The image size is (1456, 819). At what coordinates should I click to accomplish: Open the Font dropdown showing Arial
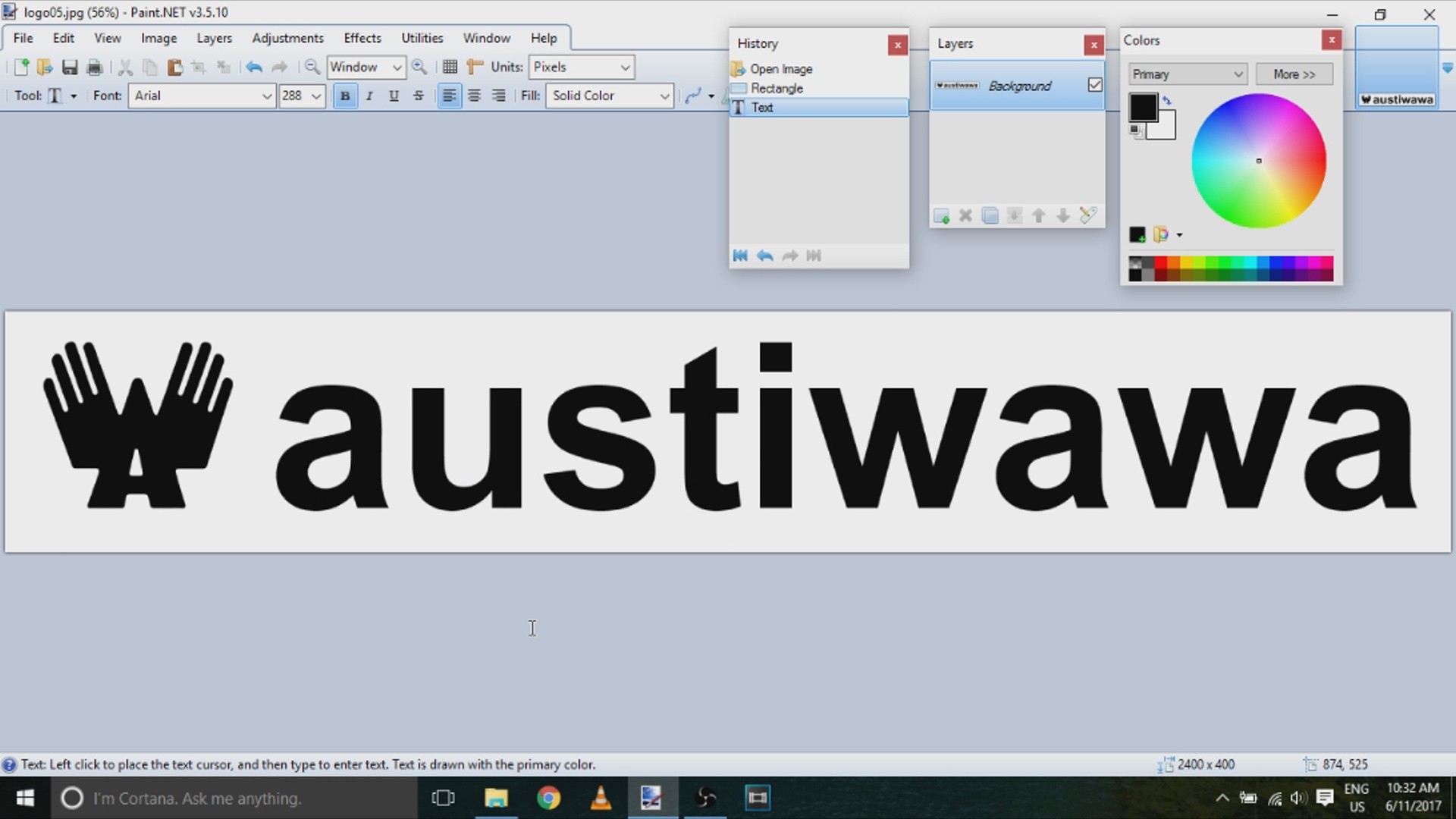tap(202, 96)
